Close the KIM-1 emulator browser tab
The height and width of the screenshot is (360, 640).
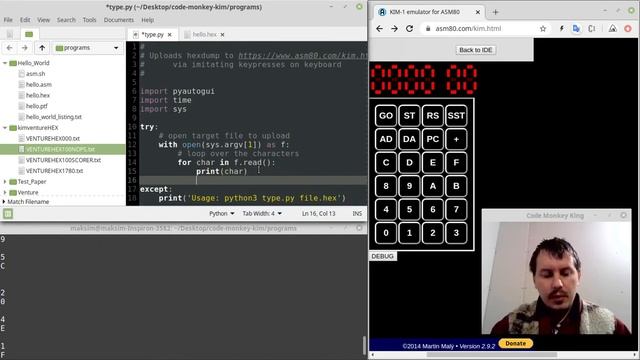478,12
